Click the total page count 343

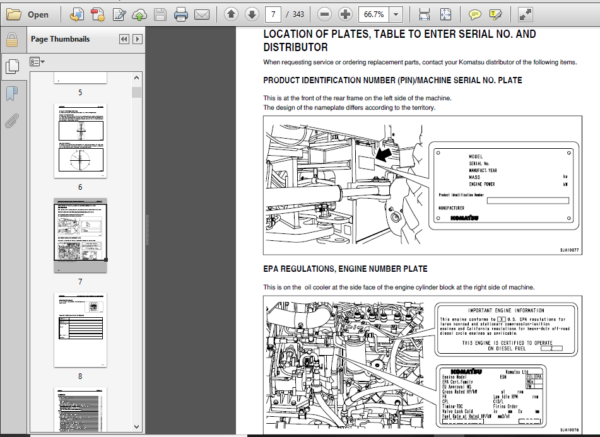pyautogui.click(x=298, y=15)
